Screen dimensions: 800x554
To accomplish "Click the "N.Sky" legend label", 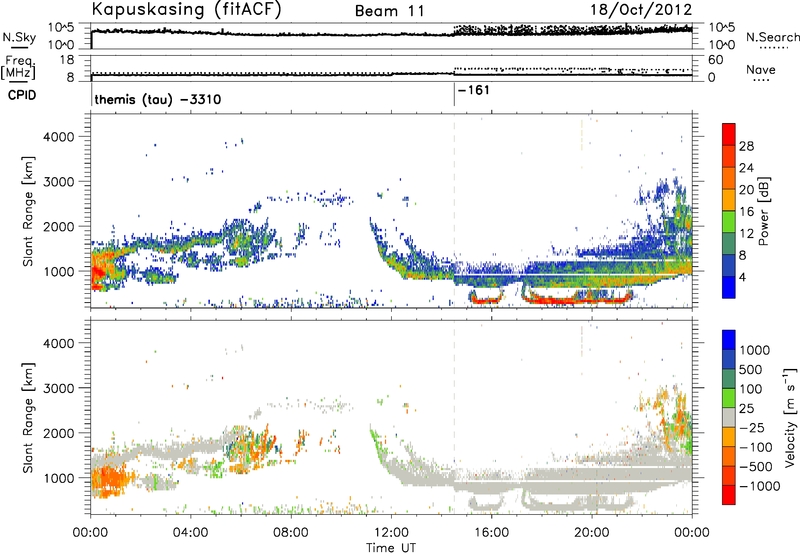I will pos(19,37).
